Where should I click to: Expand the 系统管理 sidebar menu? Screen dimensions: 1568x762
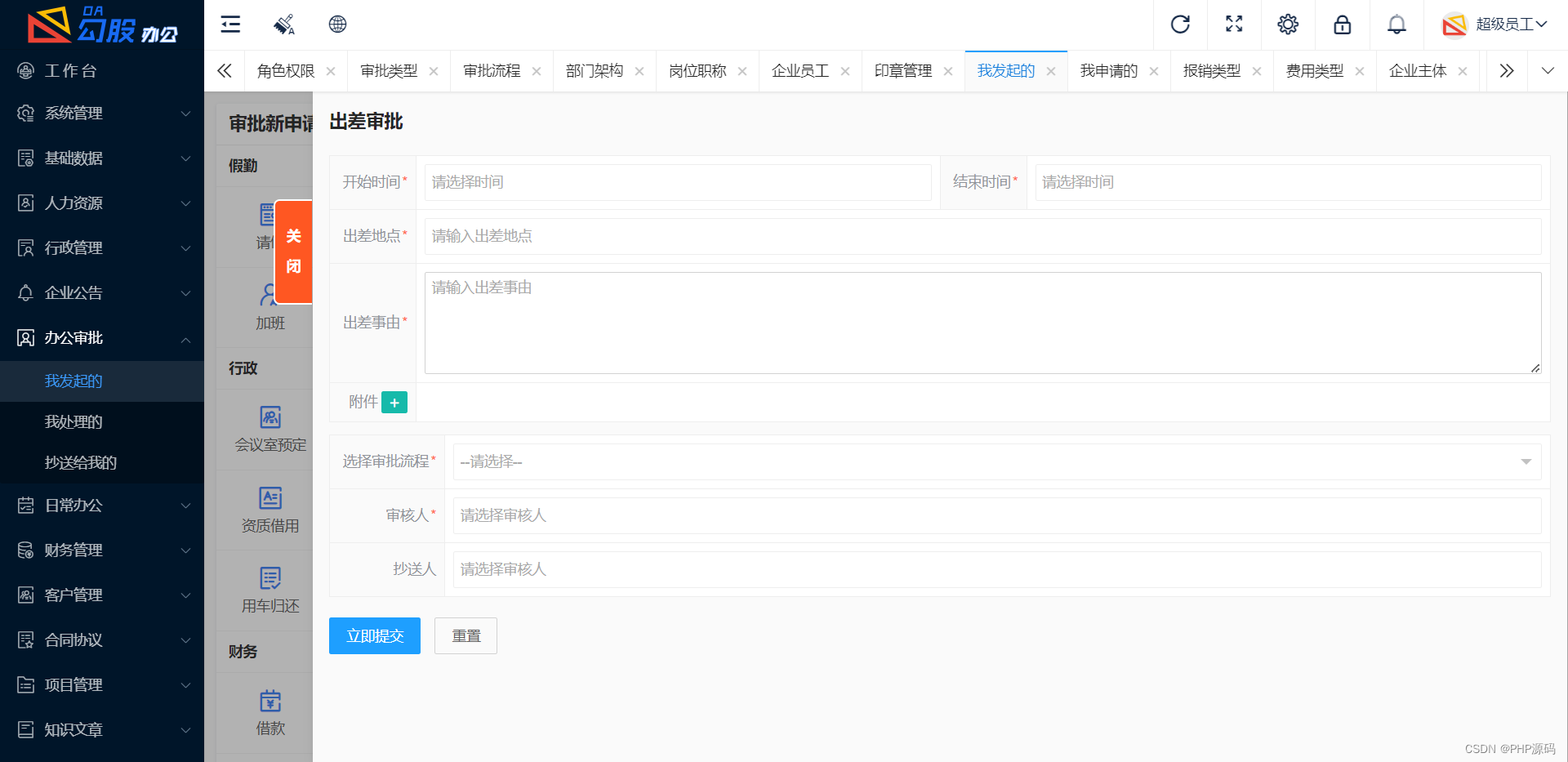102,113
